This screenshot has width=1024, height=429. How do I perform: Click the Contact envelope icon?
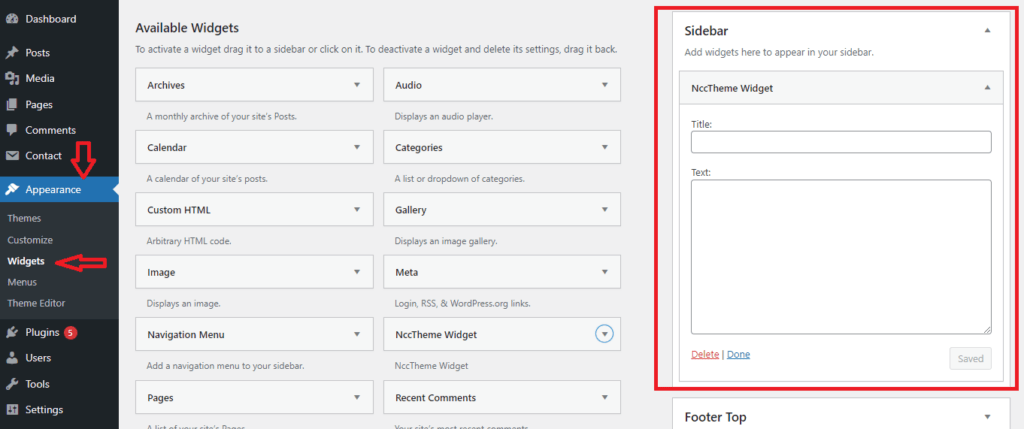(12, 156)
